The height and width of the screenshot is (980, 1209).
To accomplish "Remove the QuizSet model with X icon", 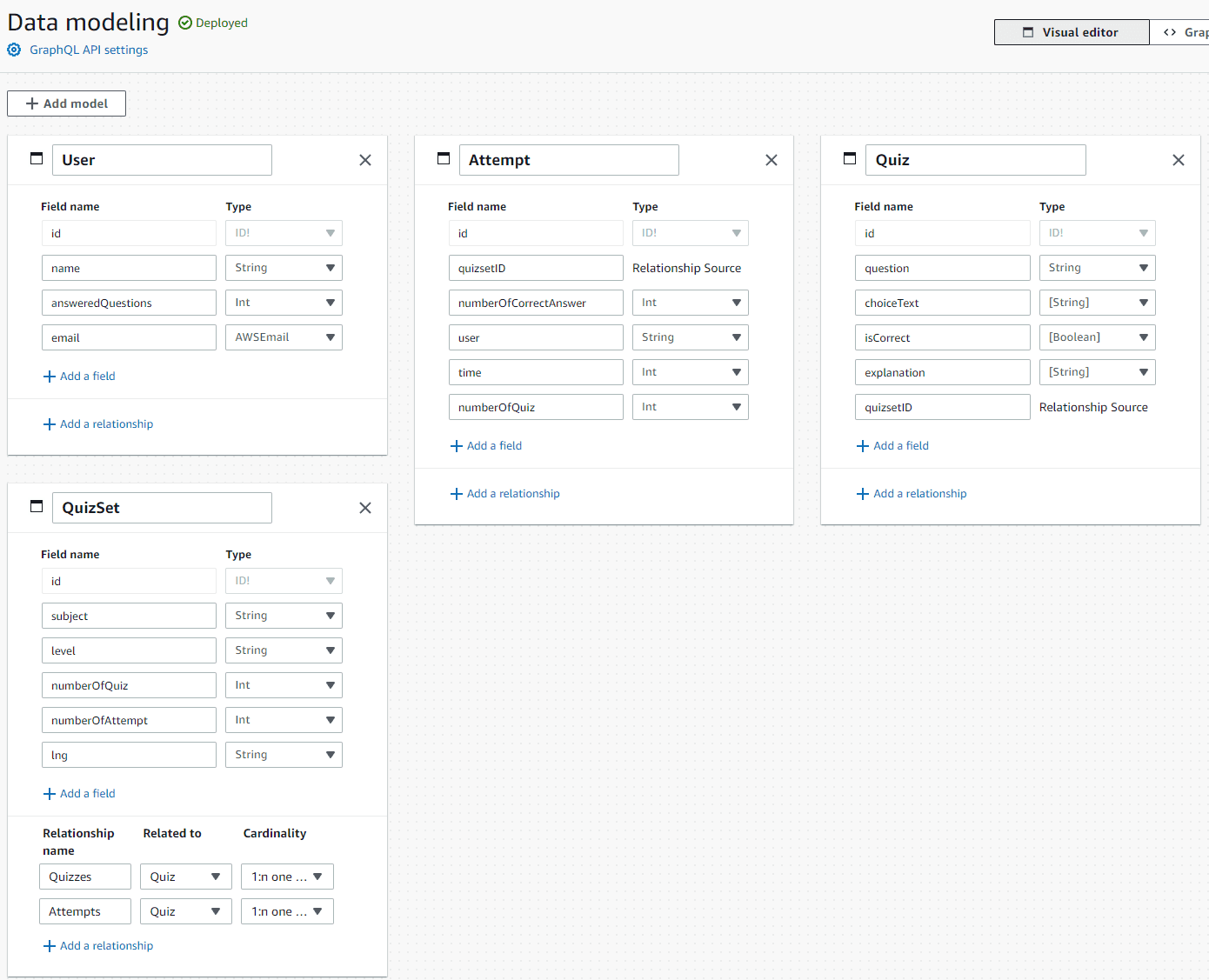I will pyautogui.click(x=365, y=508).
